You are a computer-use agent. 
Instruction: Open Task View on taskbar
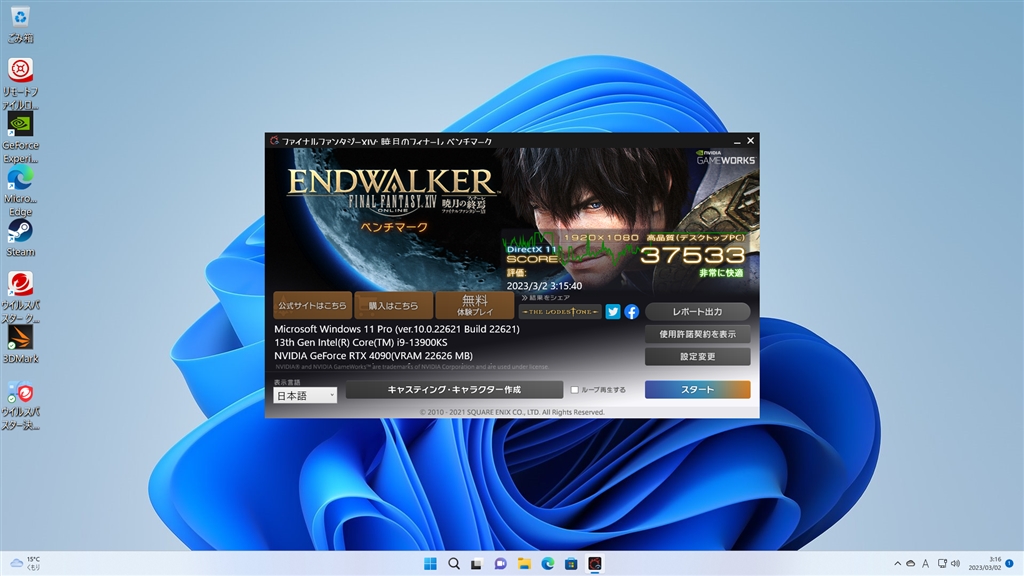pyautogui.click(x=477, y=564)
